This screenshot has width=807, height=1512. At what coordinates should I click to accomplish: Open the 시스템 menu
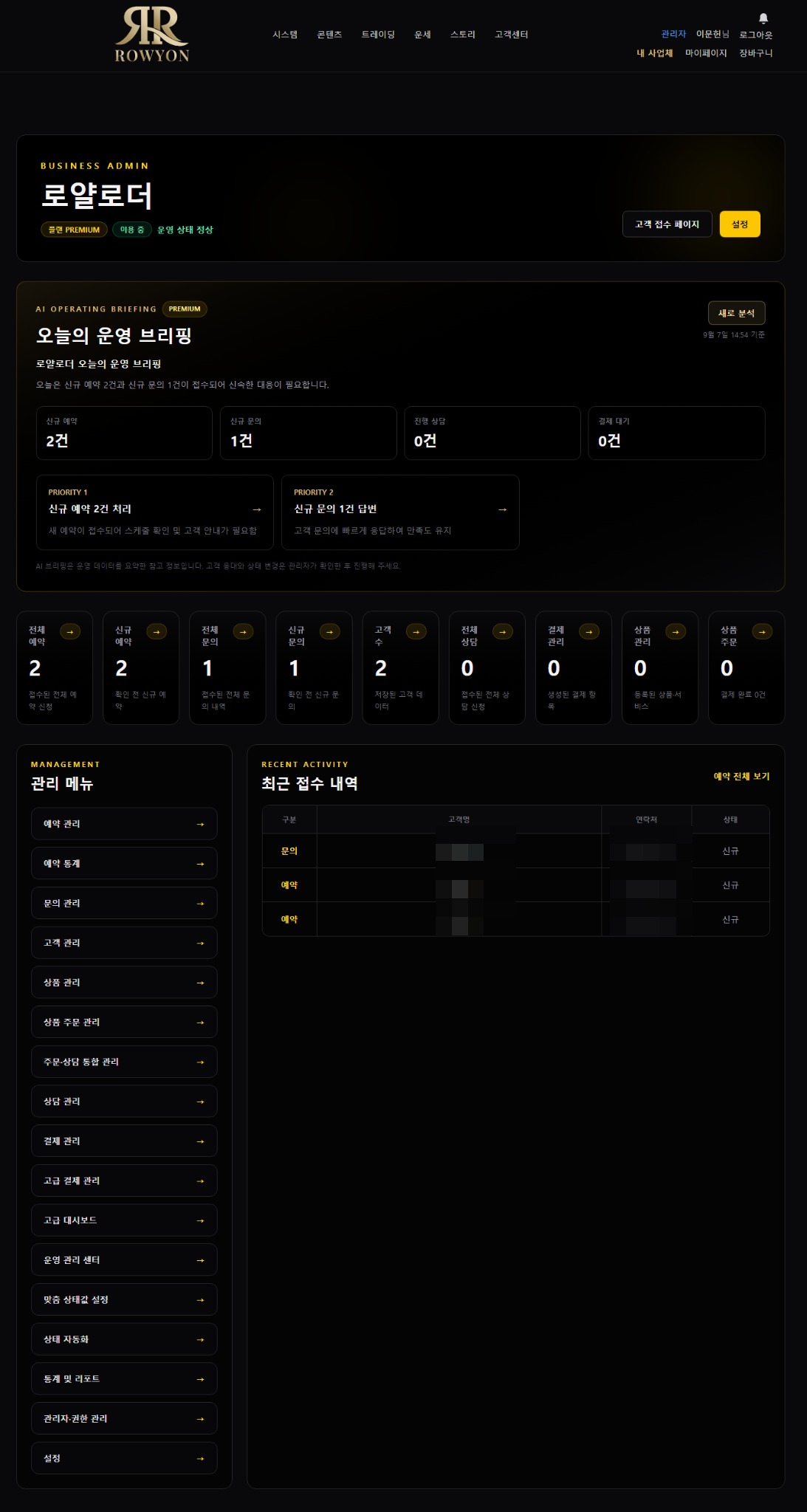click(285, 35)
